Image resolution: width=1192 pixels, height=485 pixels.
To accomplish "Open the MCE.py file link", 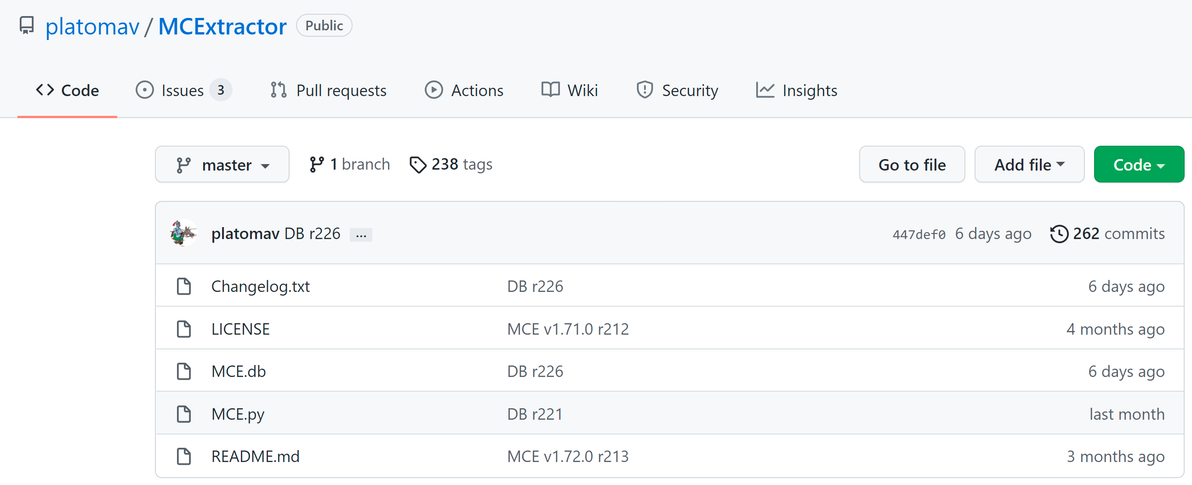I will pos(238,414).
